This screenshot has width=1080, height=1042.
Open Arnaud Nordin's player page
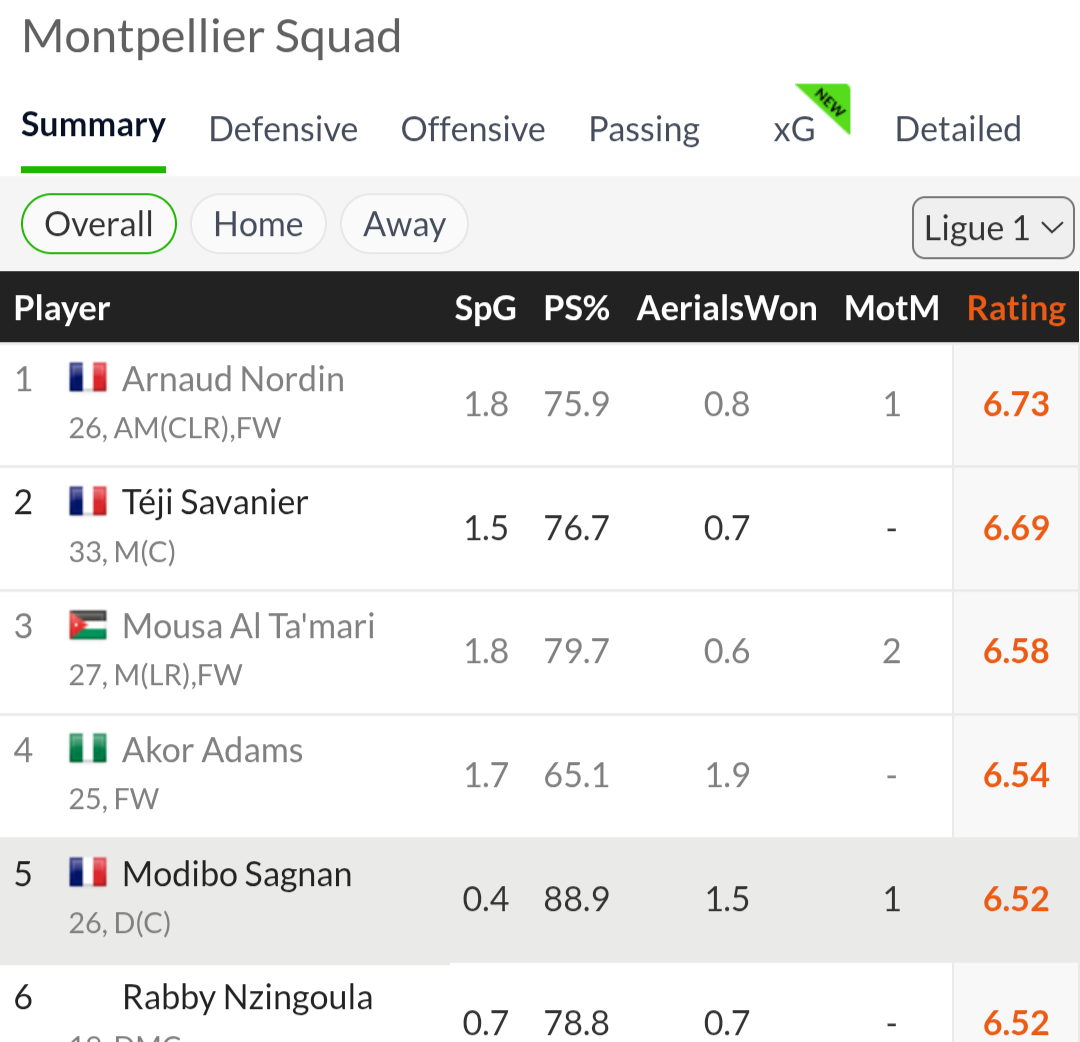tap(233, 379)
